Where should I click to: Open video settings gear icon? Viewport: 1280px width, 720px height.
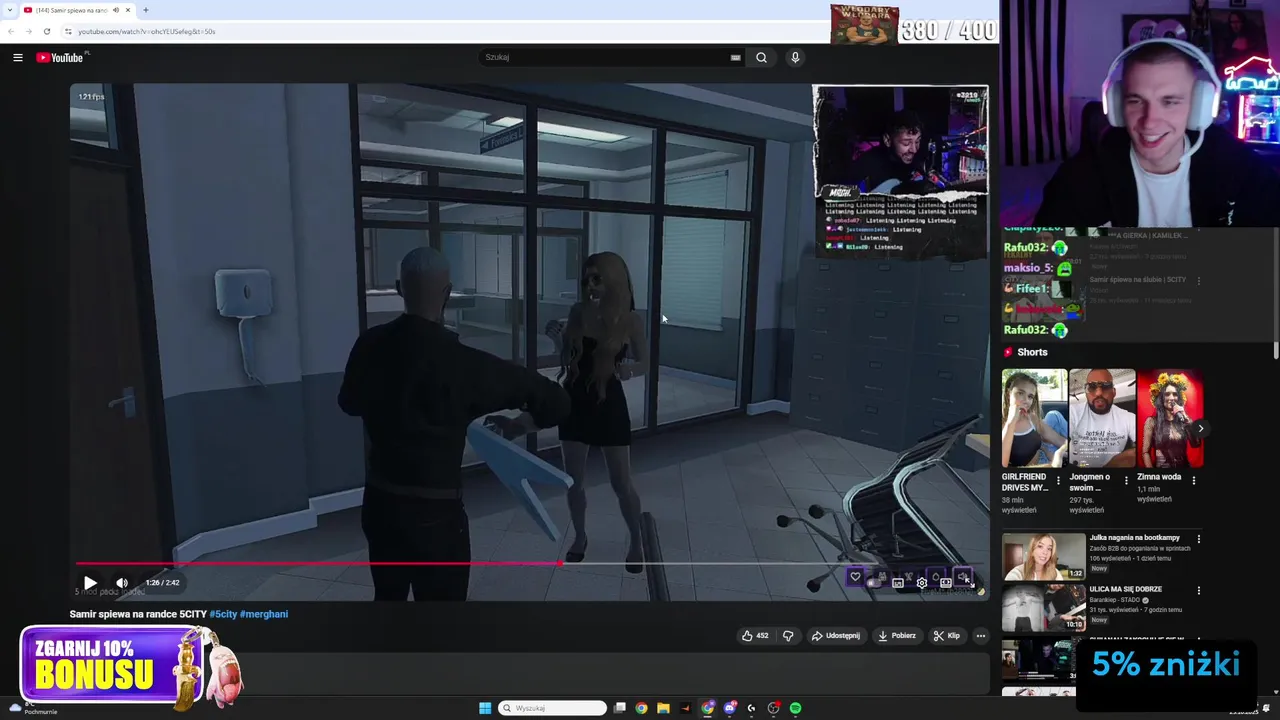point(921,582)
